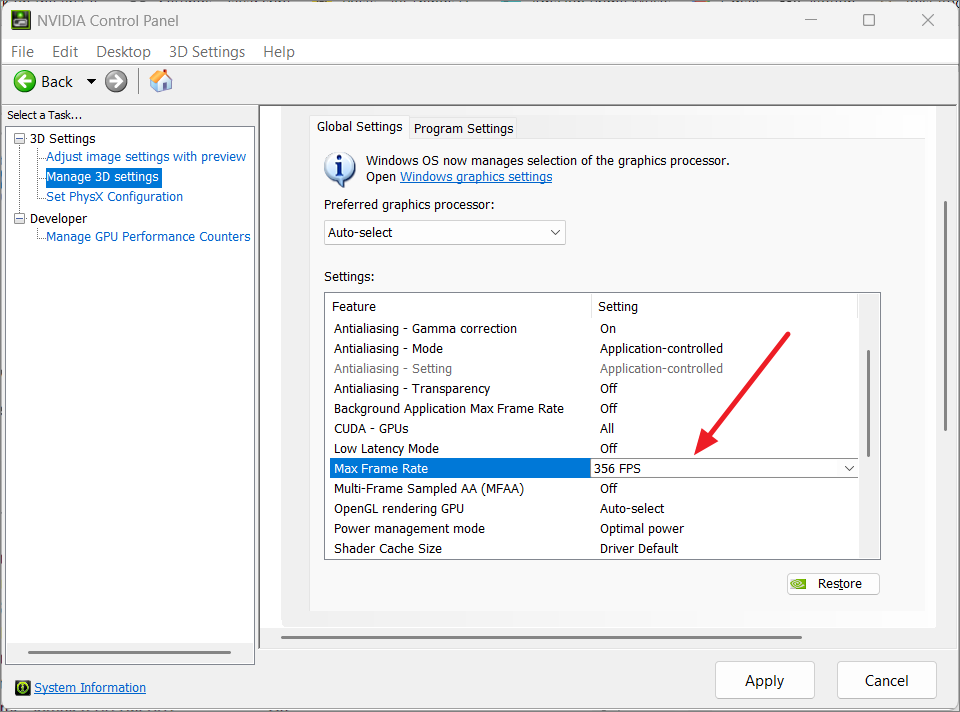Open the 3D Settings menu
The width and height of the screenshot is (960, 712).
pos(207,52)
